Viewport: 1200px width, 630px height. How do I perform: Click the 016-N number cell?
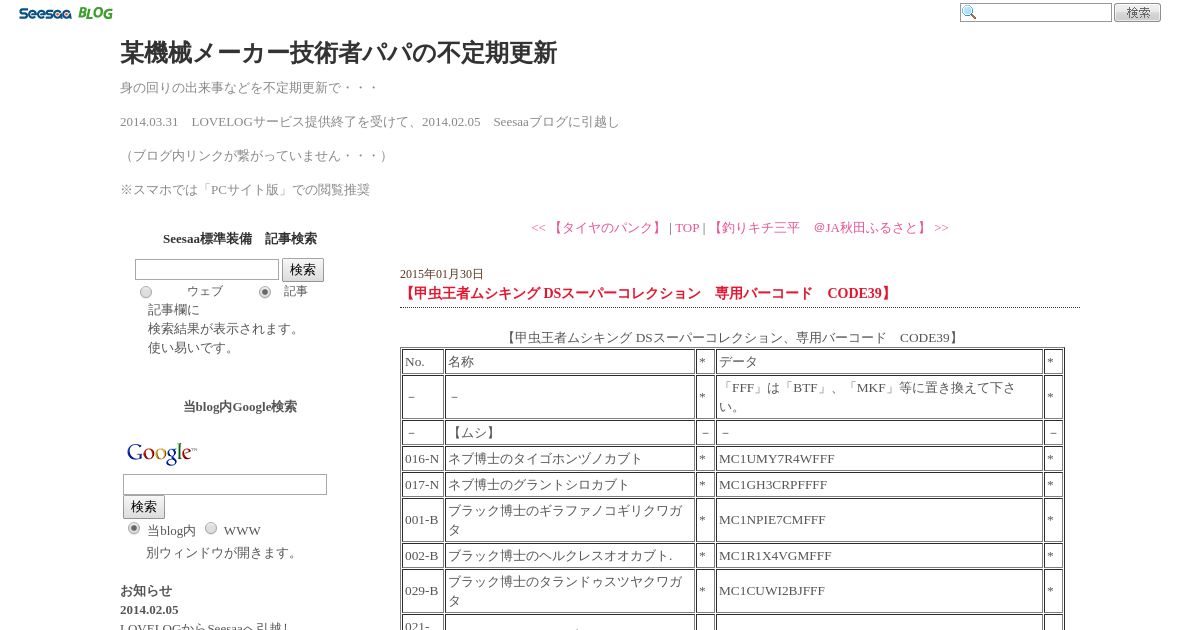[423, 459]
